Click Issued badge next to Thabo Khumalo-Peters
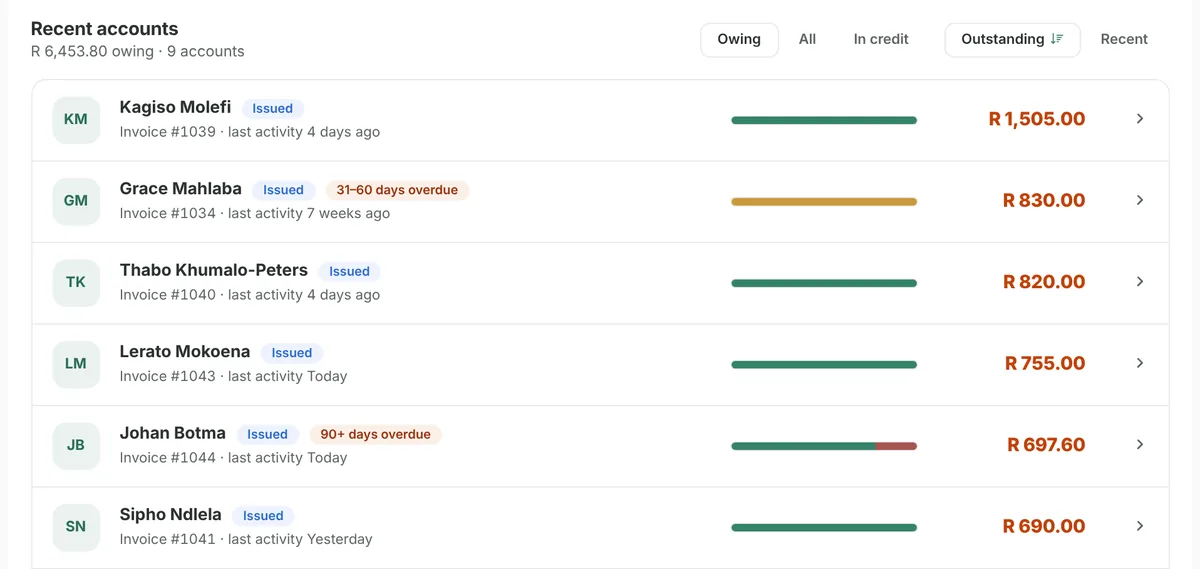The image size is (1200, 569). (349, 271)
